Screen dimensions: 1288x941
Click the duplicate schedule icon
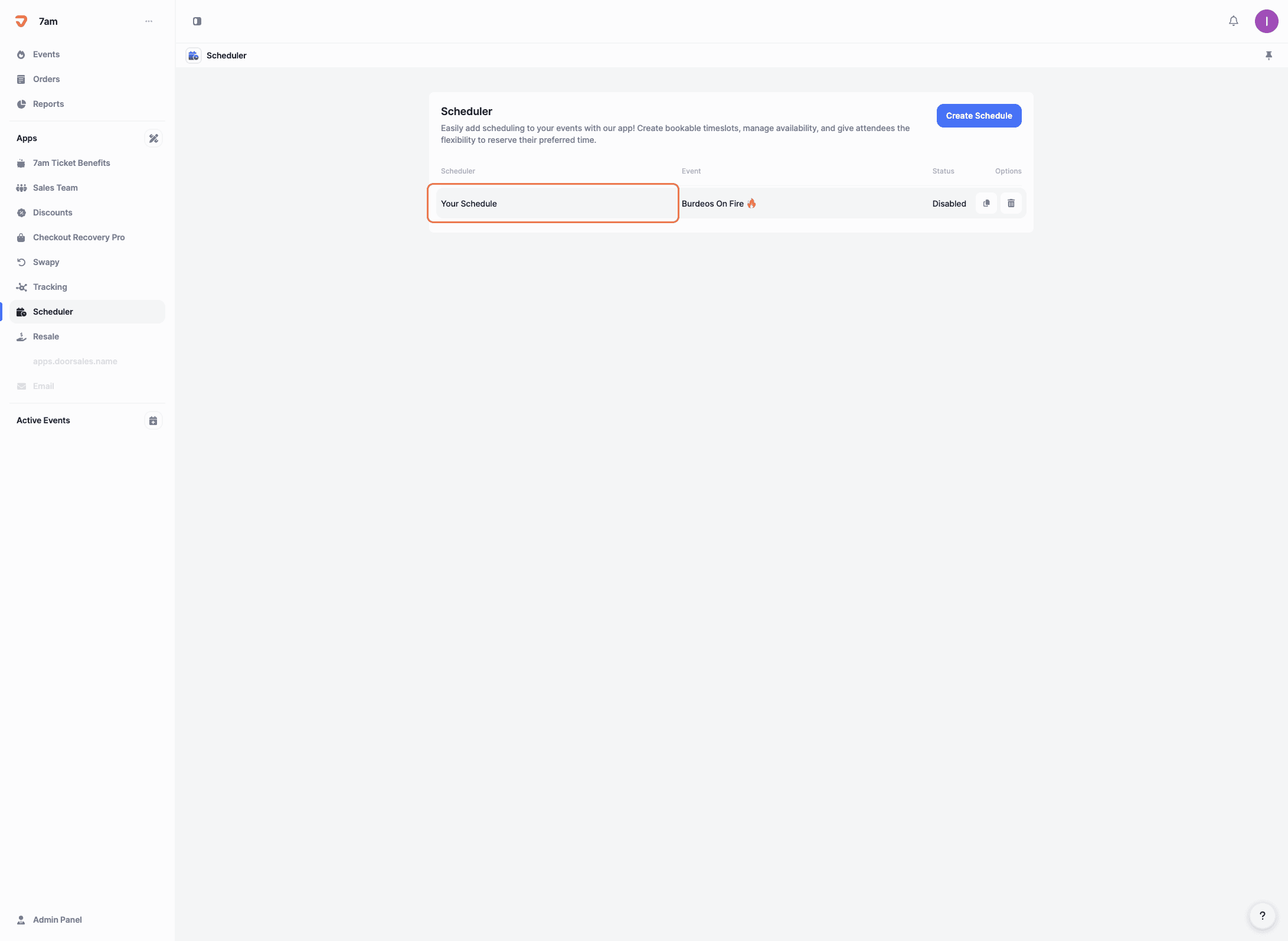(986, 203)
